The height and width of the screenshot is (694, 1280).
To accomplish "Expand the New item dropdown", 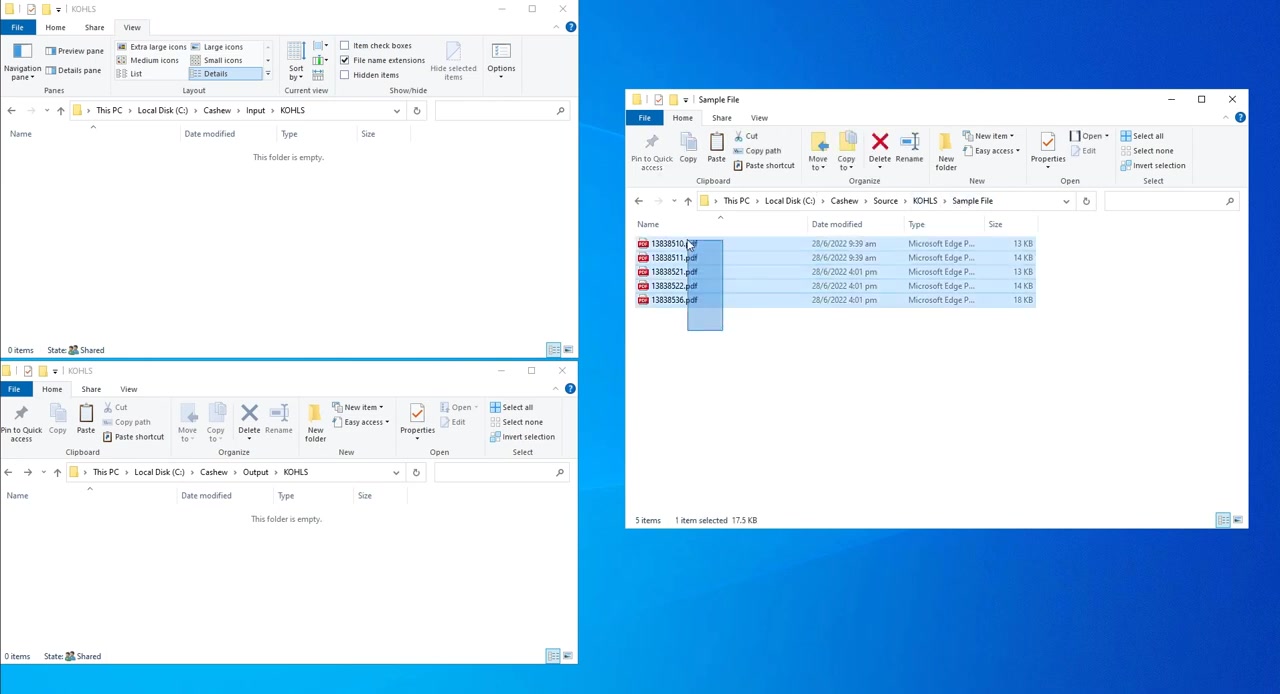I will [991, 135].
